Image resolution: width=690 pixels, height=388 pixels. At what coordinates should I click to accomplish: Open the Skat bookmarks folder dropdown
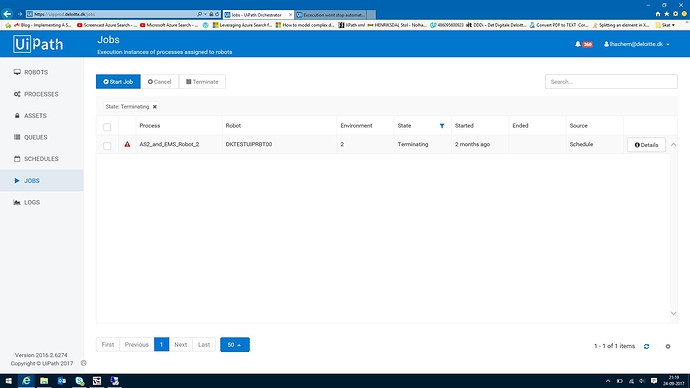point(665,25)
